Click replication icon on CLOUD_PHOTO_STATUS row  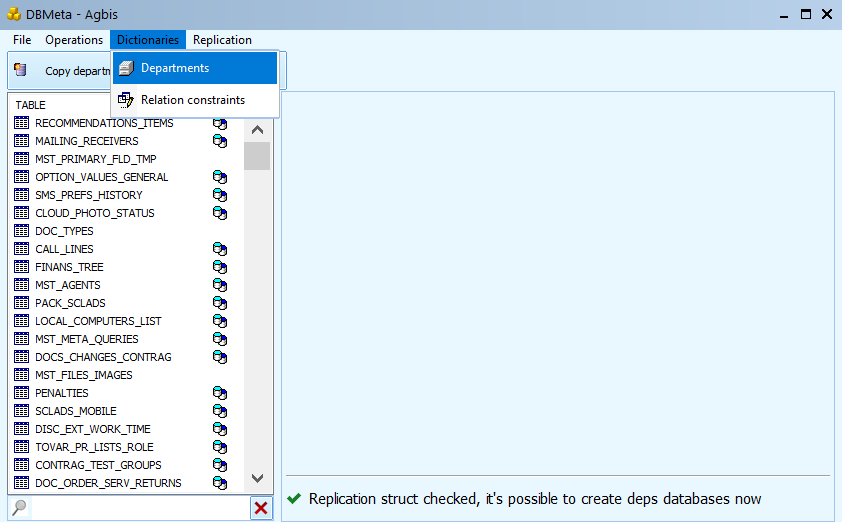pos(220,213)
